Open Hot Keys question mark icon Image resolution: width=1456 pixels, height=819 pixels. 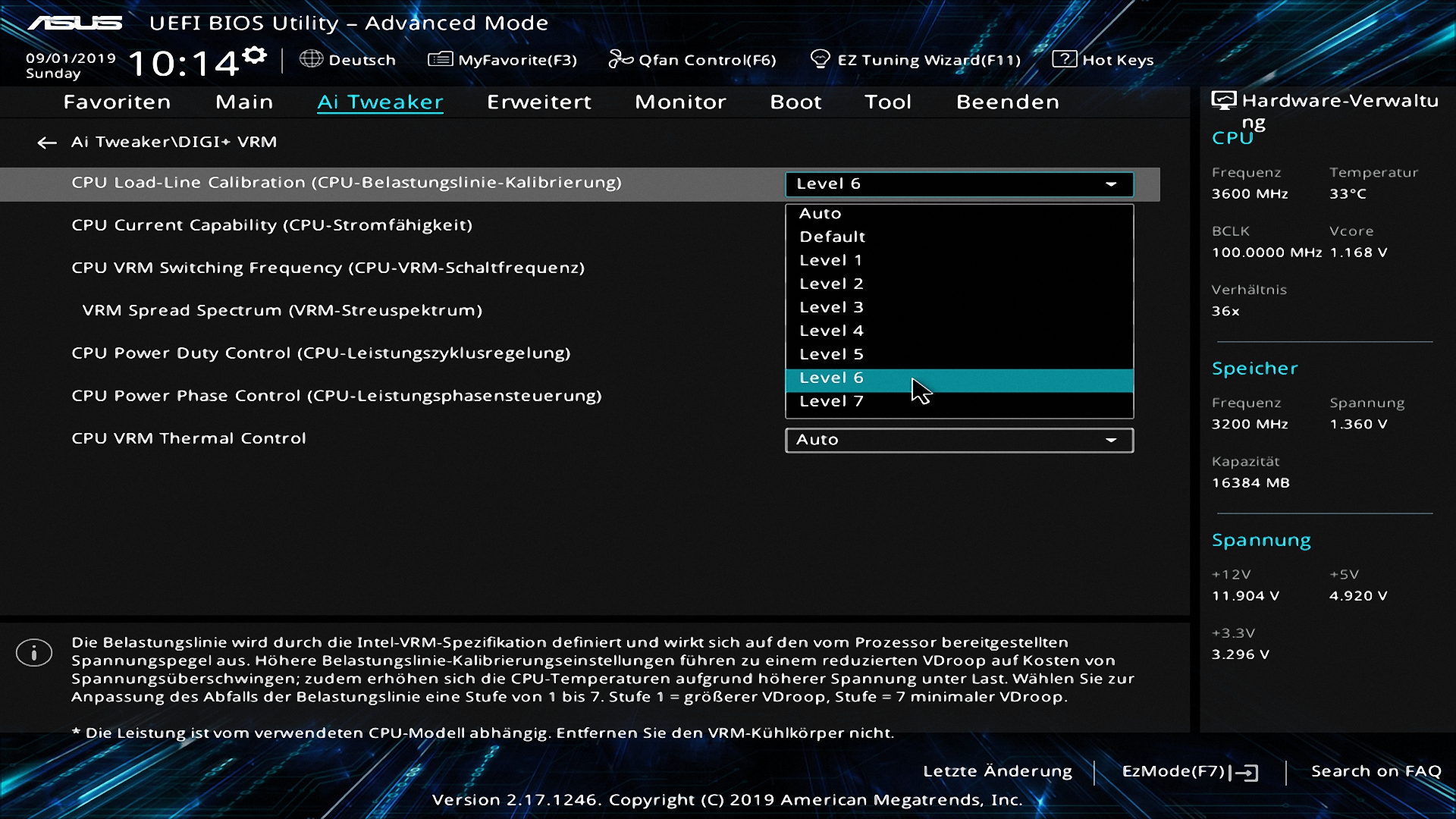click(1064, 59)
